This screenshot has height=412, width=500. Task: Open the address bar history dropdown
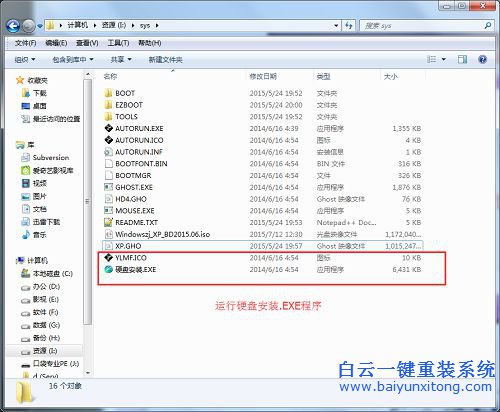[x=336, y=25]
